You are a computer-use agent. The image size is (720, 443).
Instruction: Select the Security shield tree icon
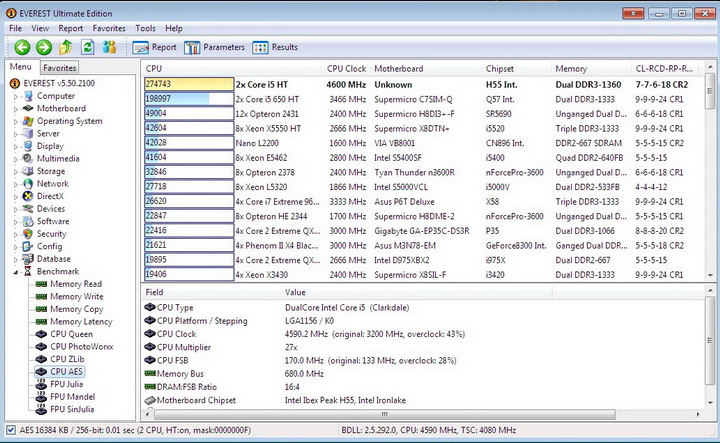28,234
